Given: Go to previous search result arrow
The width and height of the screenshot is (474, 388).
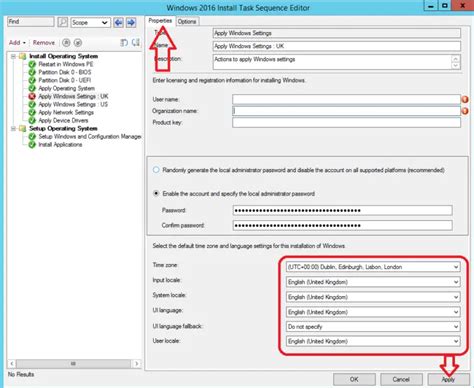Looking at the screenshot, I should tap(118, 22).
